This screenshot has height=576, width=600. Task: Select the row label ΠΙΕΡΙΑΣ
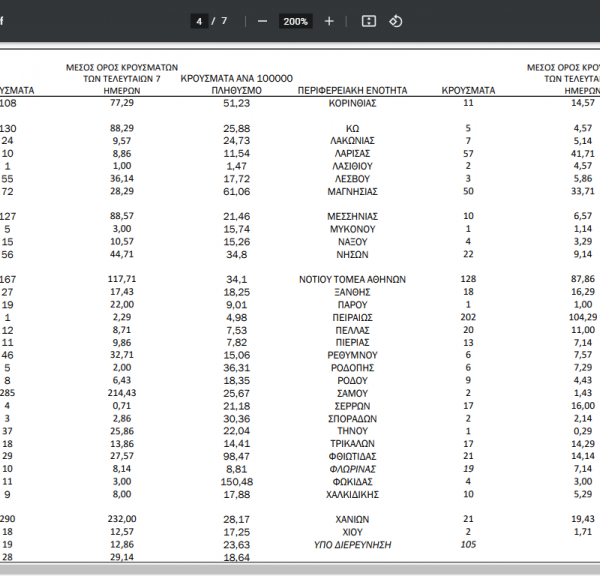(x=352, y=343)
